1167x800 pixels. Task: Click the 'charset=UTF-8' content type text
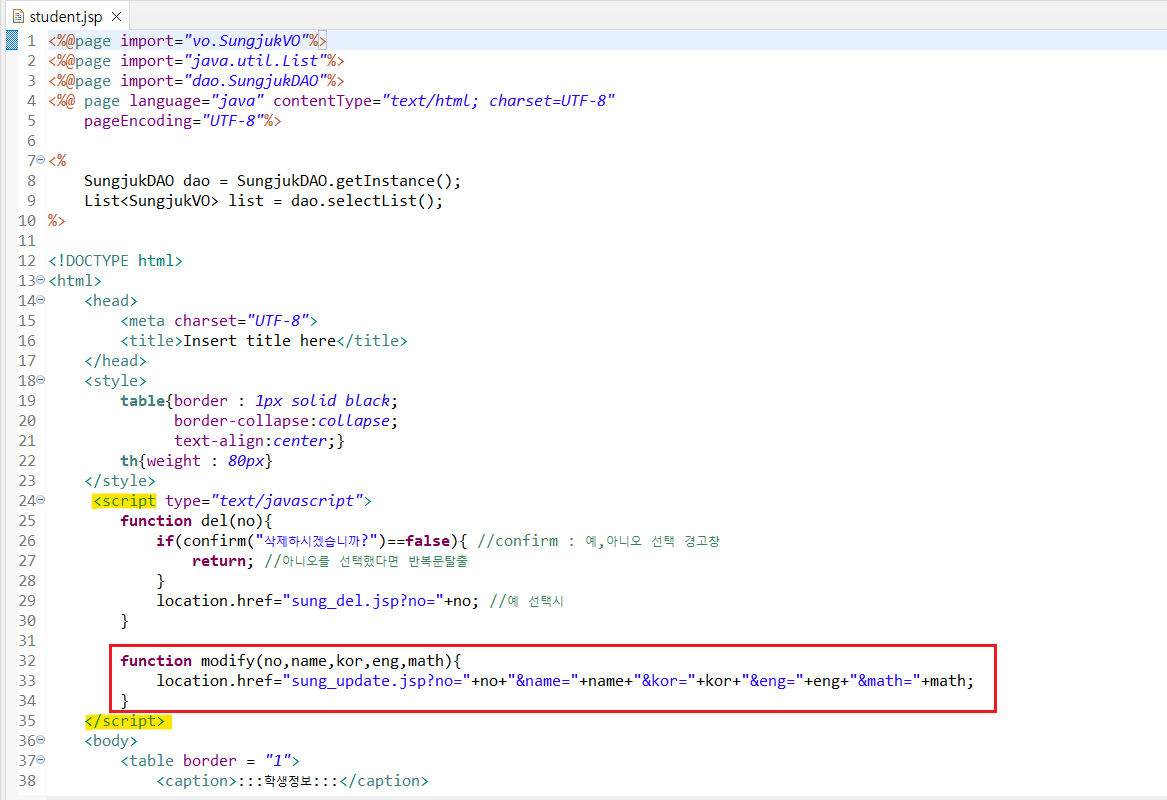pos(547,101)
